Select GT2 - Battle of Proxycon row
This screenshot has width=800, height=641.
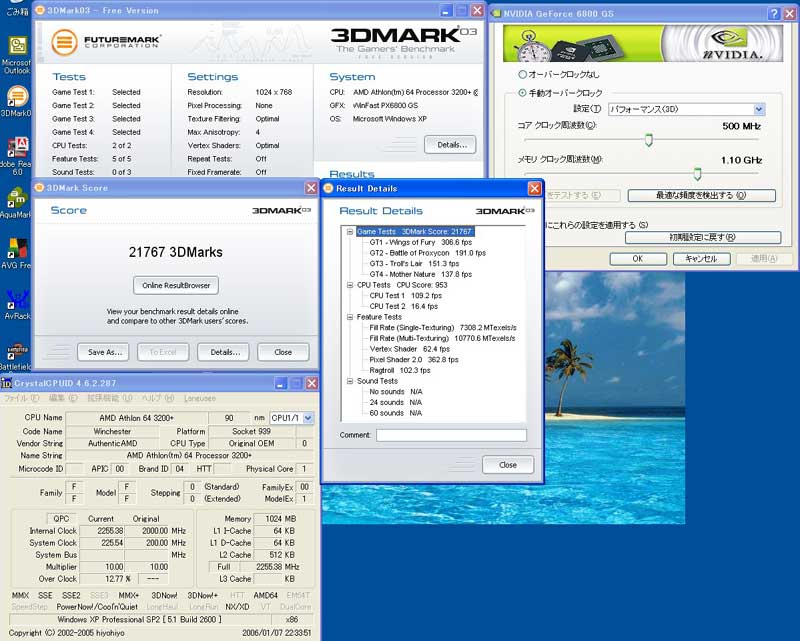tap(428, 253)
